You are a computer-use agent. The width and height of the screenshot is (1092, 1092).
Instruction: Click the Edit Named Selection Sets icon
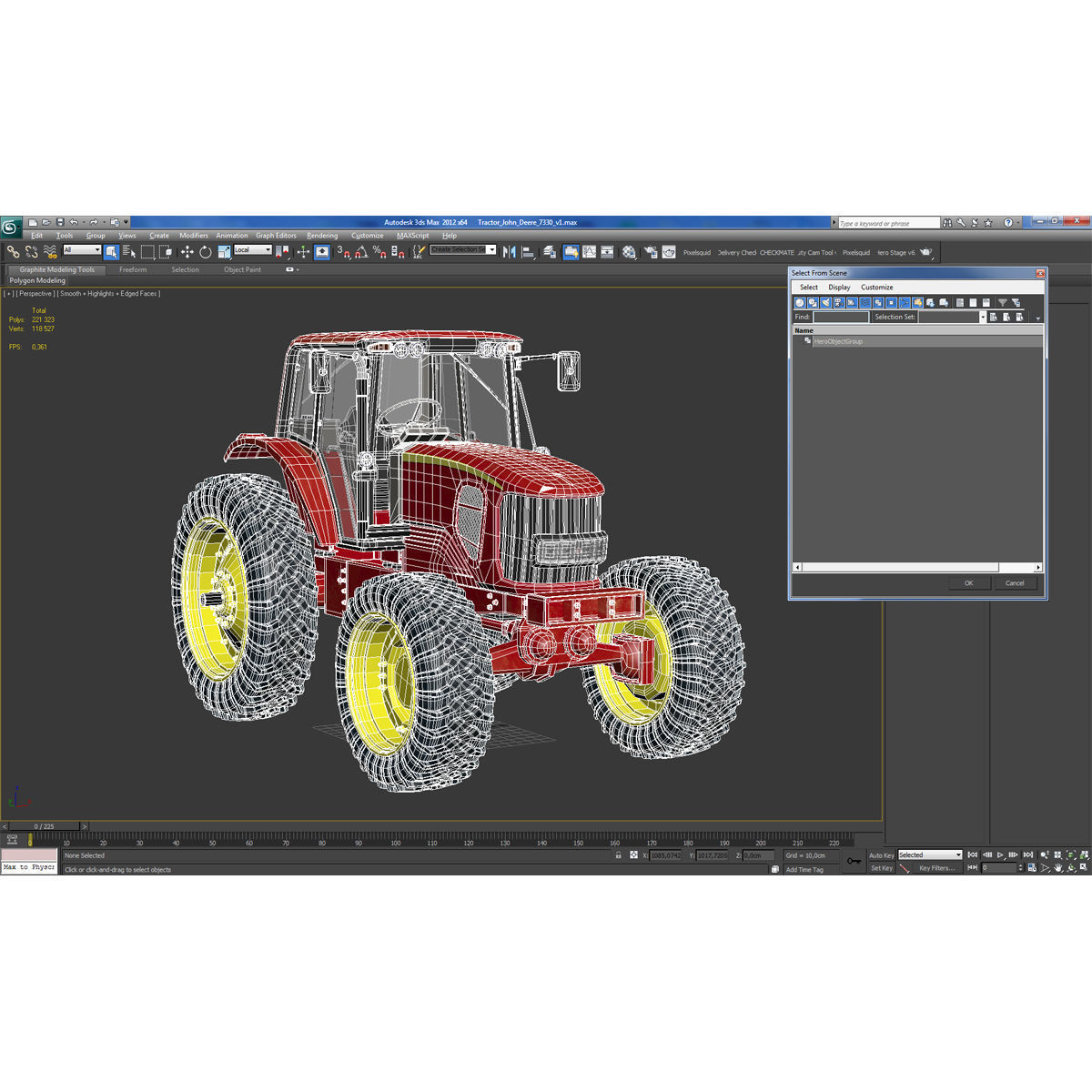[418, 252]
